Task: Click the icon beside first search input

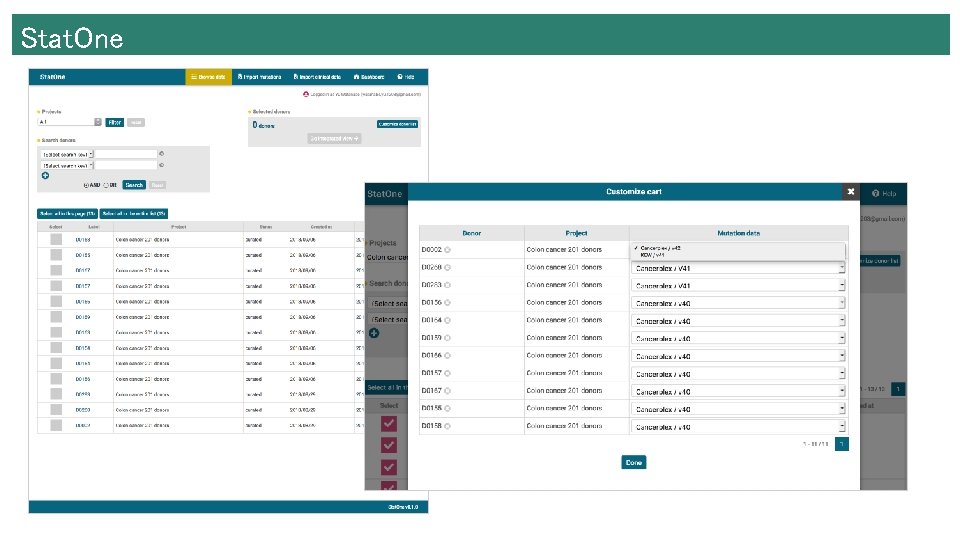Action: [x=162, y=154]
